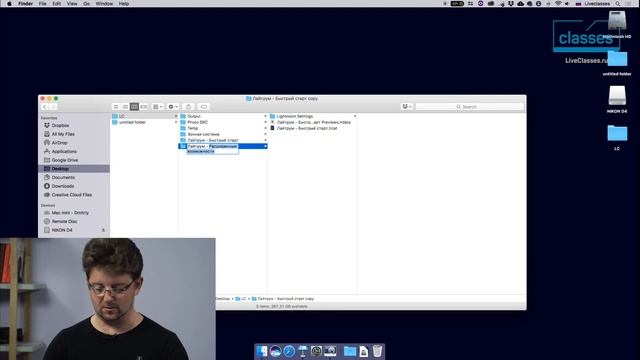
Task: Open the Help menu
Action: 124,4
